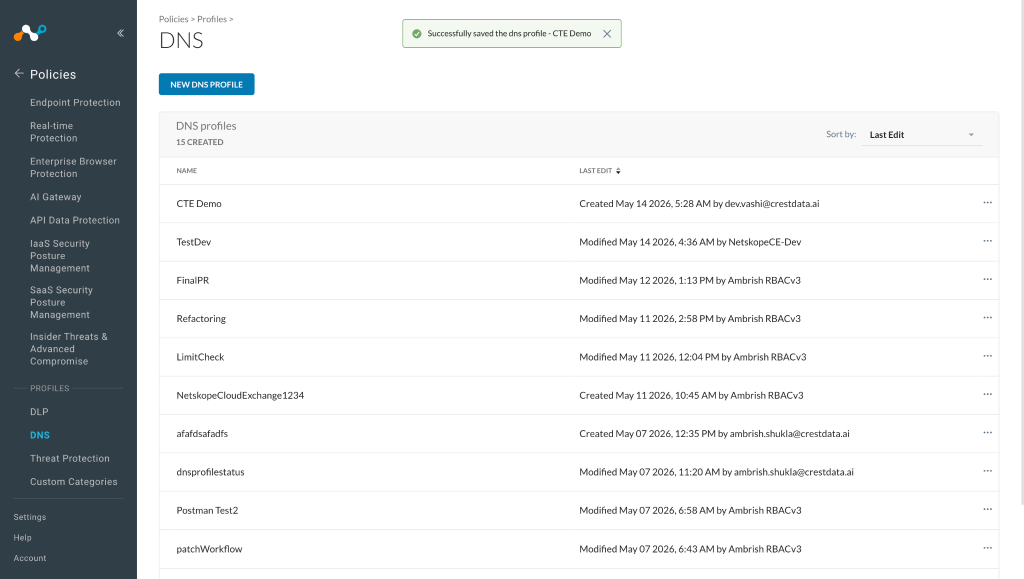Open the afafdsafadfs profile
Screen dimensions: 1024x579
[202, 433]
